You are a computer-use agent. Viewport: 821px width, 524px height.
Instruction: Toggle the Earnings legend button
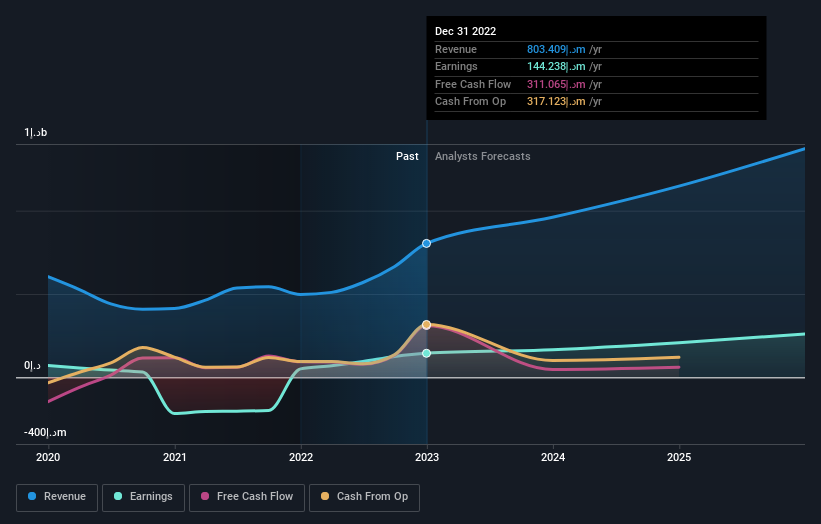[143, 497]
